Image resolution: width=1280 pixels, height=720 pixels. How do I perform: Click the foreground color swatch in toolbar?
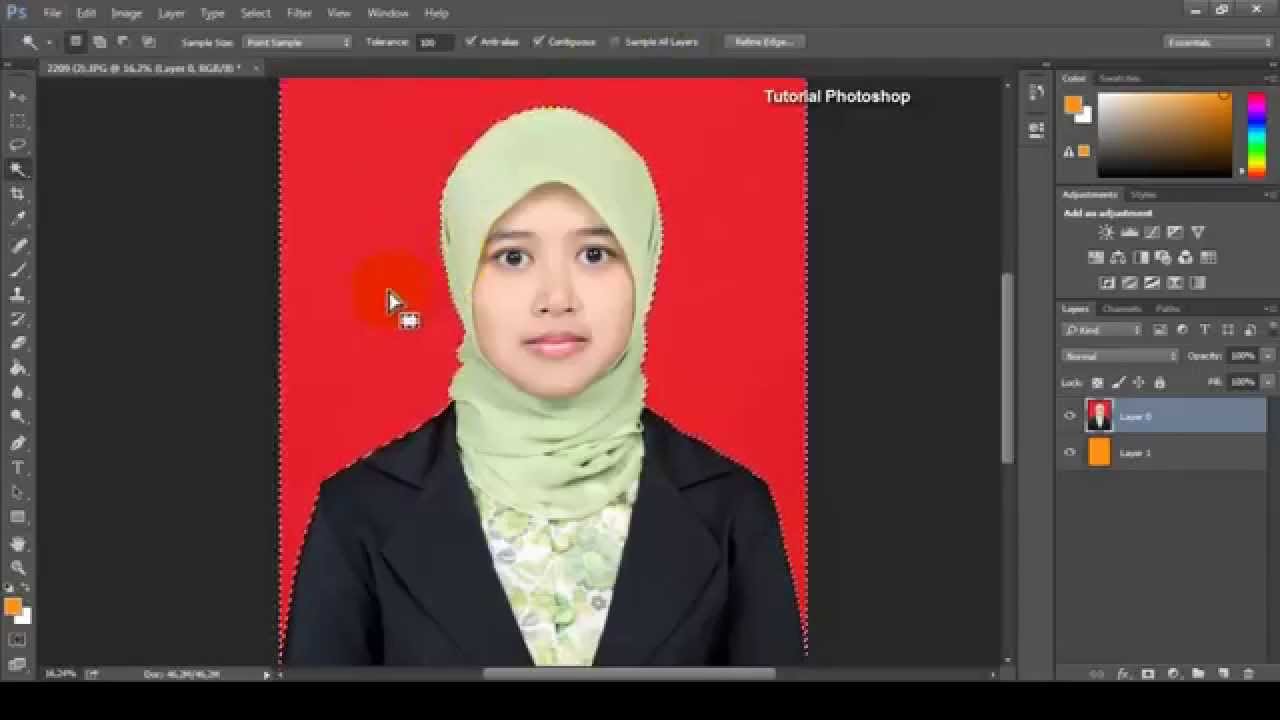[x=12, y=607]
